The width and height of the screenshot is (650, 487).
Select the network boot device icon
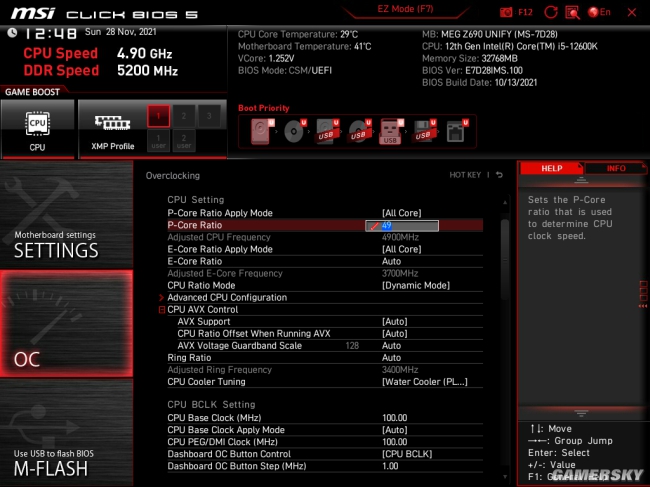click(456, 131)
